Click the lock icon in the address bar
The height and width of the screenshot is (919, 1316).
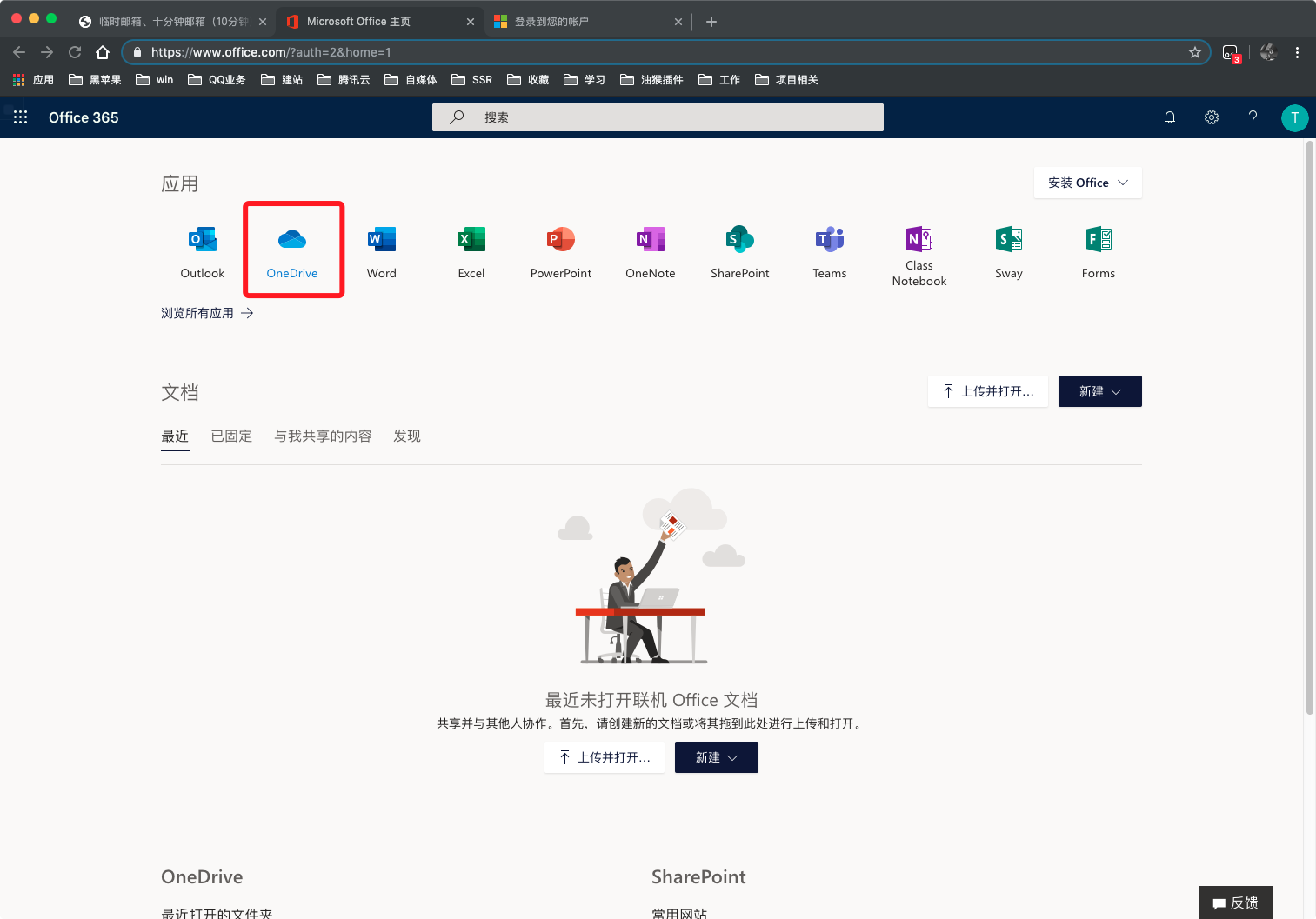coord(137,52)
